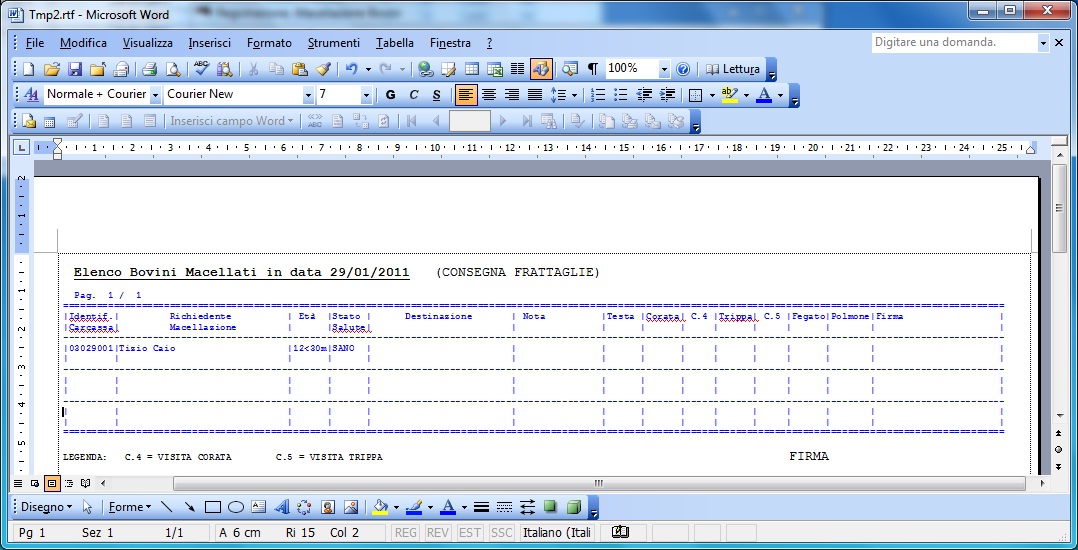
Task: Open the font size dropdown
Action: [366, 94]
